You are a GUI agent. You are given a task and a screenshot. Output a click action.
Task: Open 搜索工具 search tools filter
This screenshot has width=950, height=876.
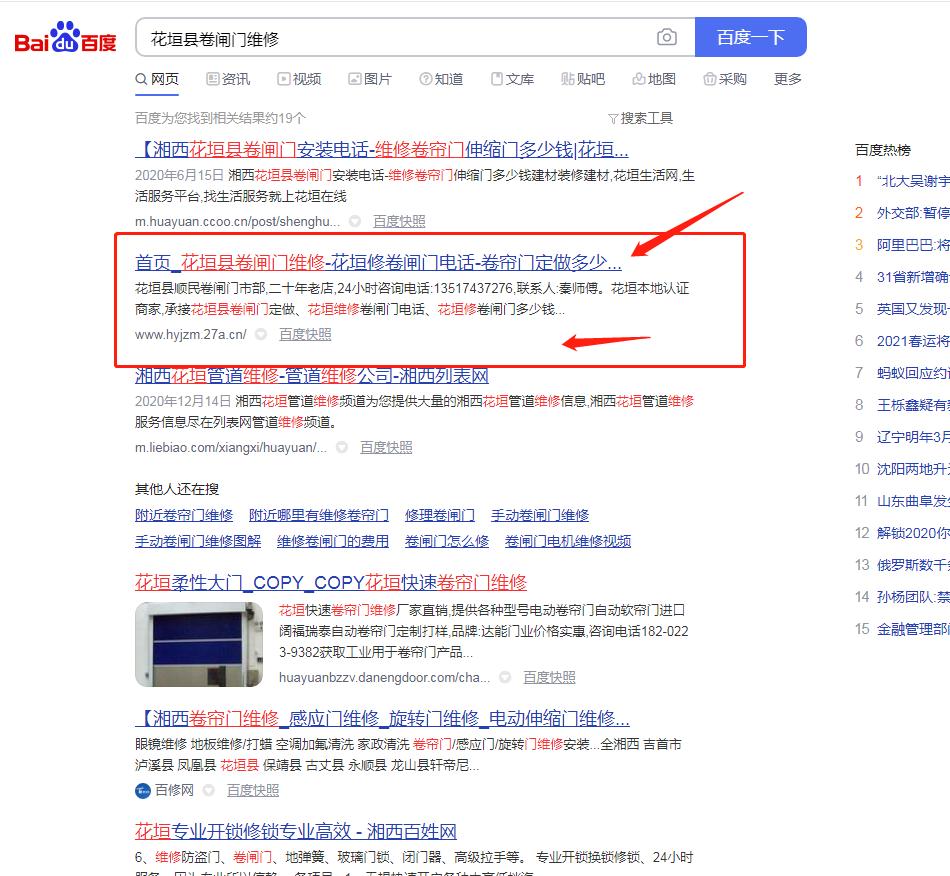[x=640, y=118]
